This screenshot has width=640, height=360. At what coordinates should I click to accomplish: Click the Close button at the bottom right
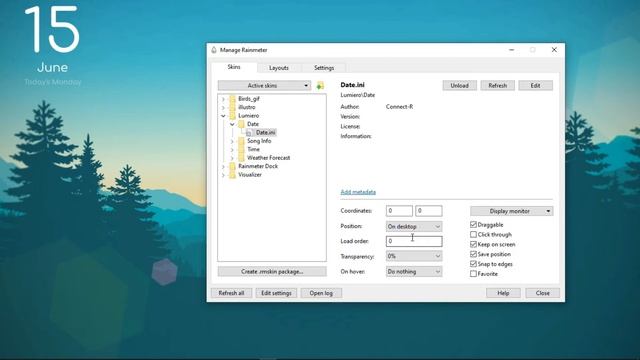click(x=542, y=293)
